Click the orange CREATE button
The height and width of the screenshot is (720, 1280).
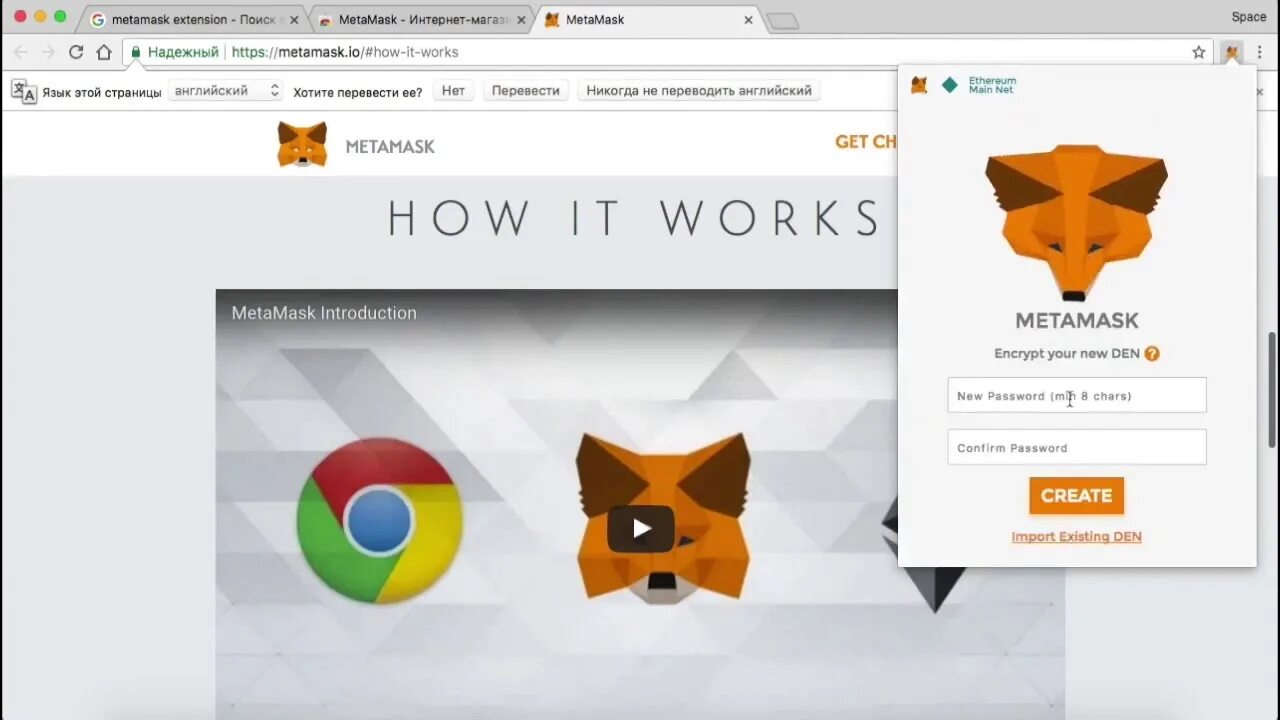coord(1077,495)
